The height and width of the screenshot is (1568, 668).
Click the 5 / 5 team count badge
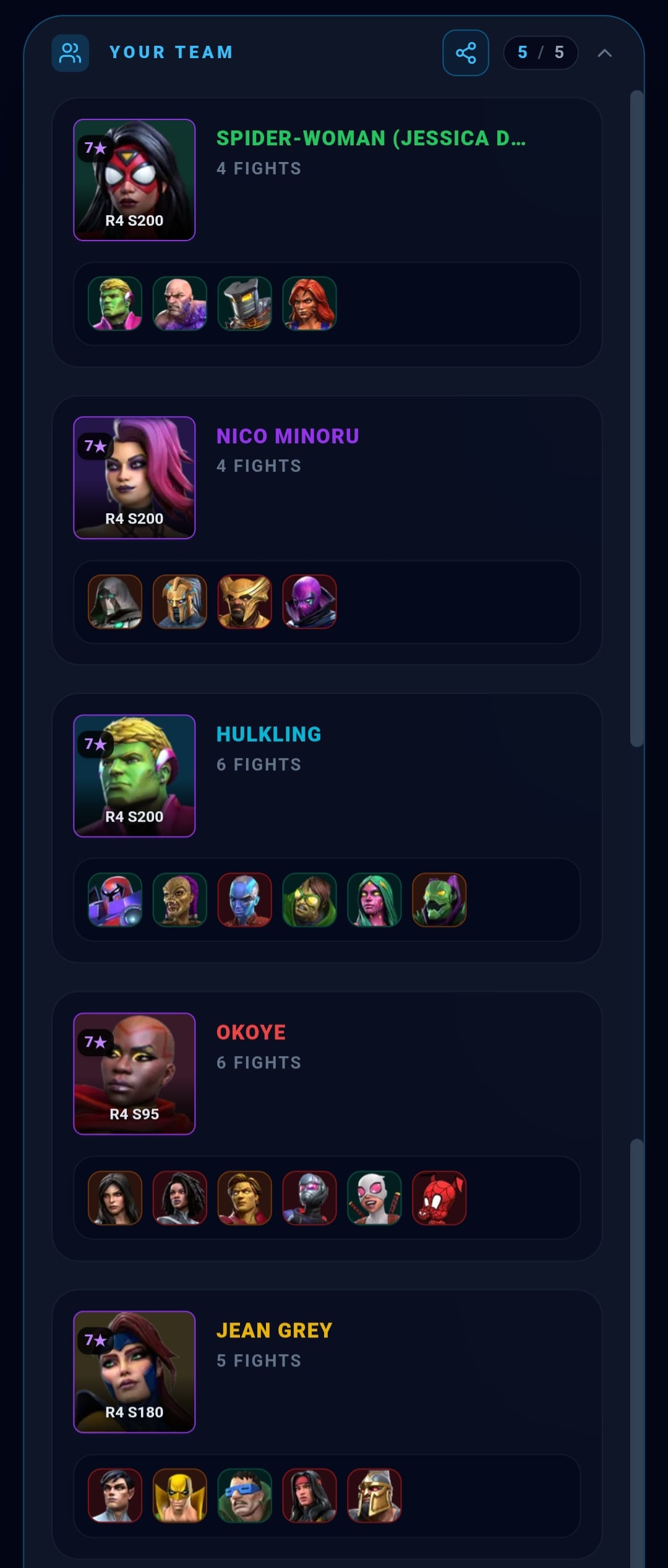point(541,53)
